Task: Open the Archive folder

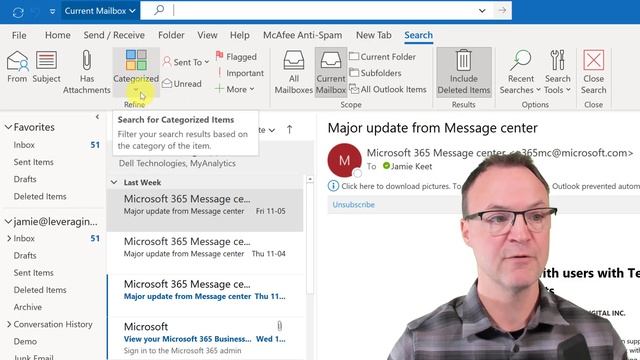Action: click(x=27, y=307)
